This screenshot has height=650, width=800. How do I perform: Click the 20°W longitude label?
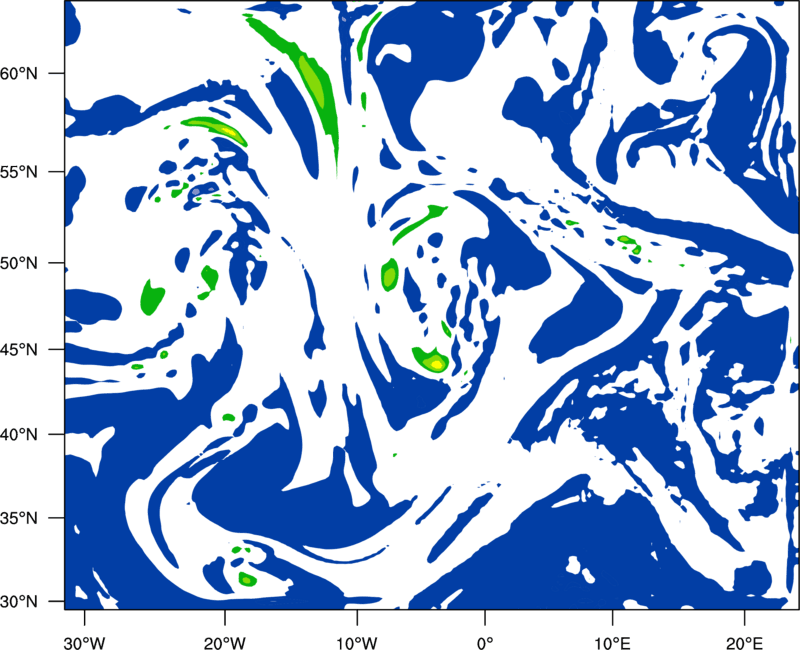224,643
